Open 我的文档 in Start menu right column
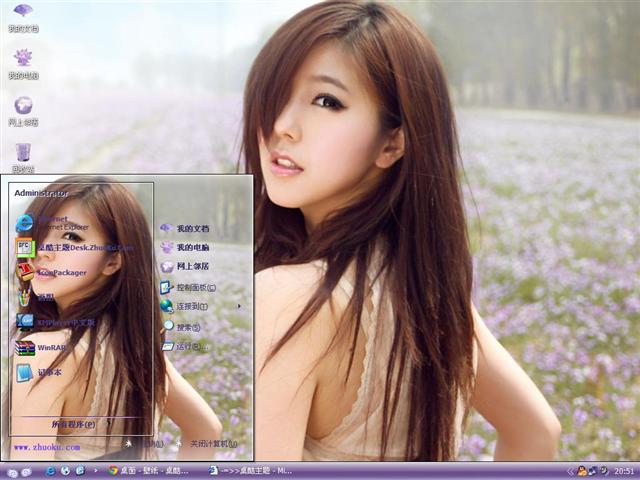 (184, 228)
